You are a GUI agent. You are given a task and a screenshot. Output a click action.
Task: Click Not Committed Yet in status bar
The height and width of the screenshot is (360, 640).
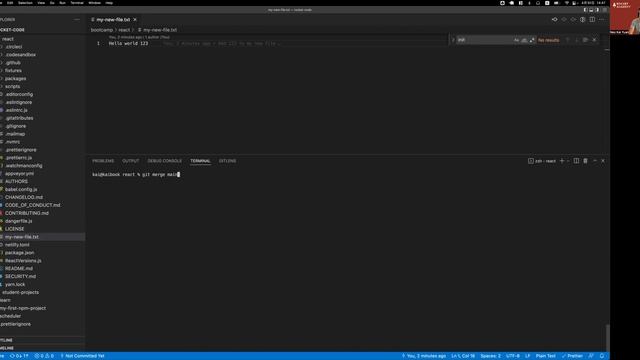[82, 356]
